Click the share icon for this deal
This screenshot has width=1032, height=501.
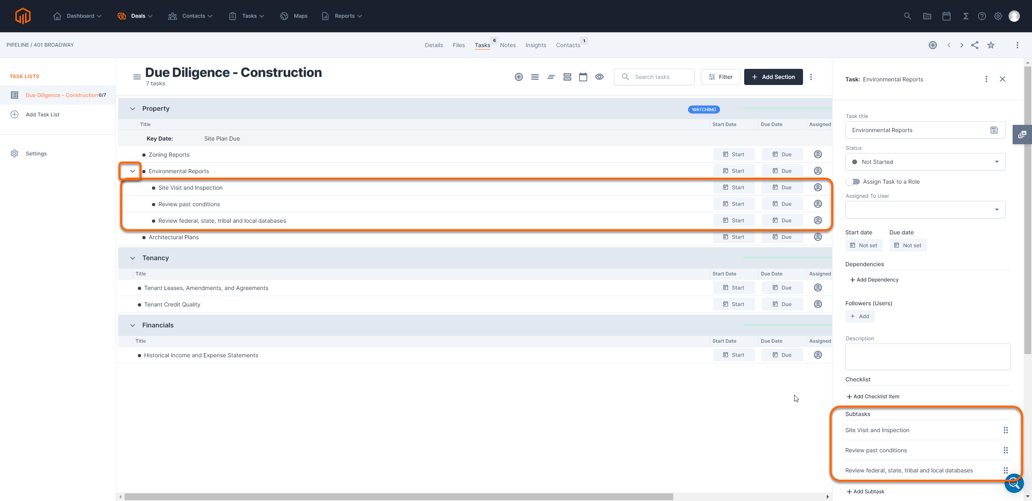click(975, 45)
